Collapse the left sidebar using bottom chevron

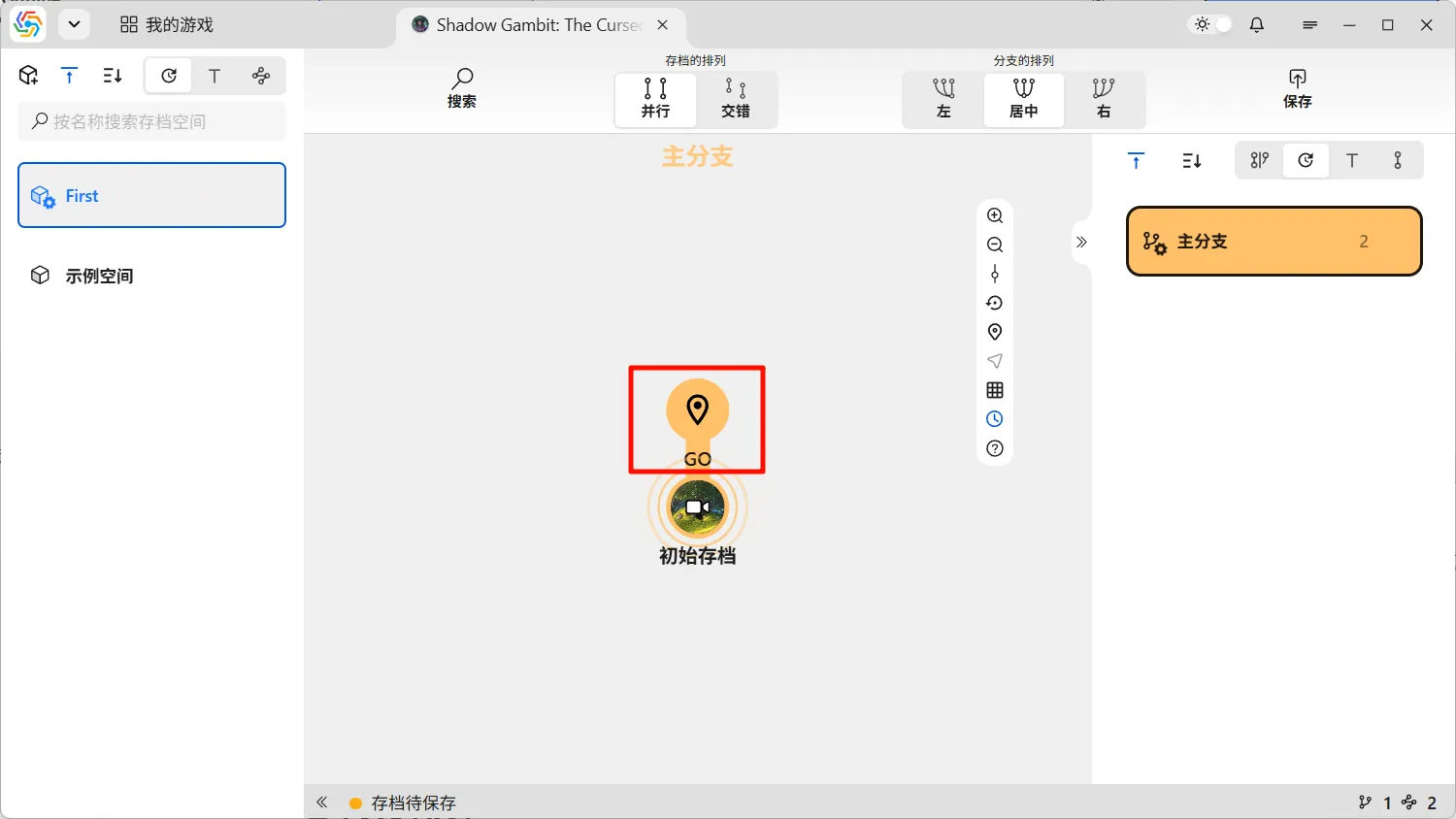pos(322,803)
